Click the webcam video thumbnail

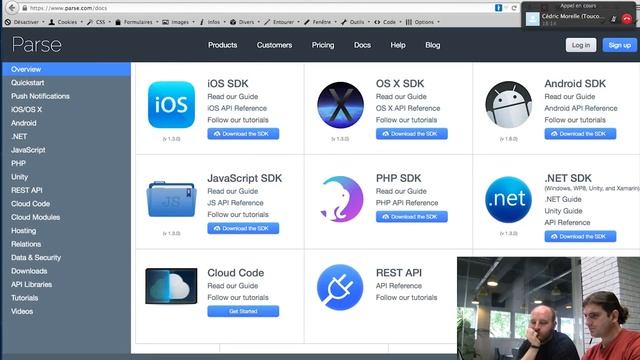(549, 308)
